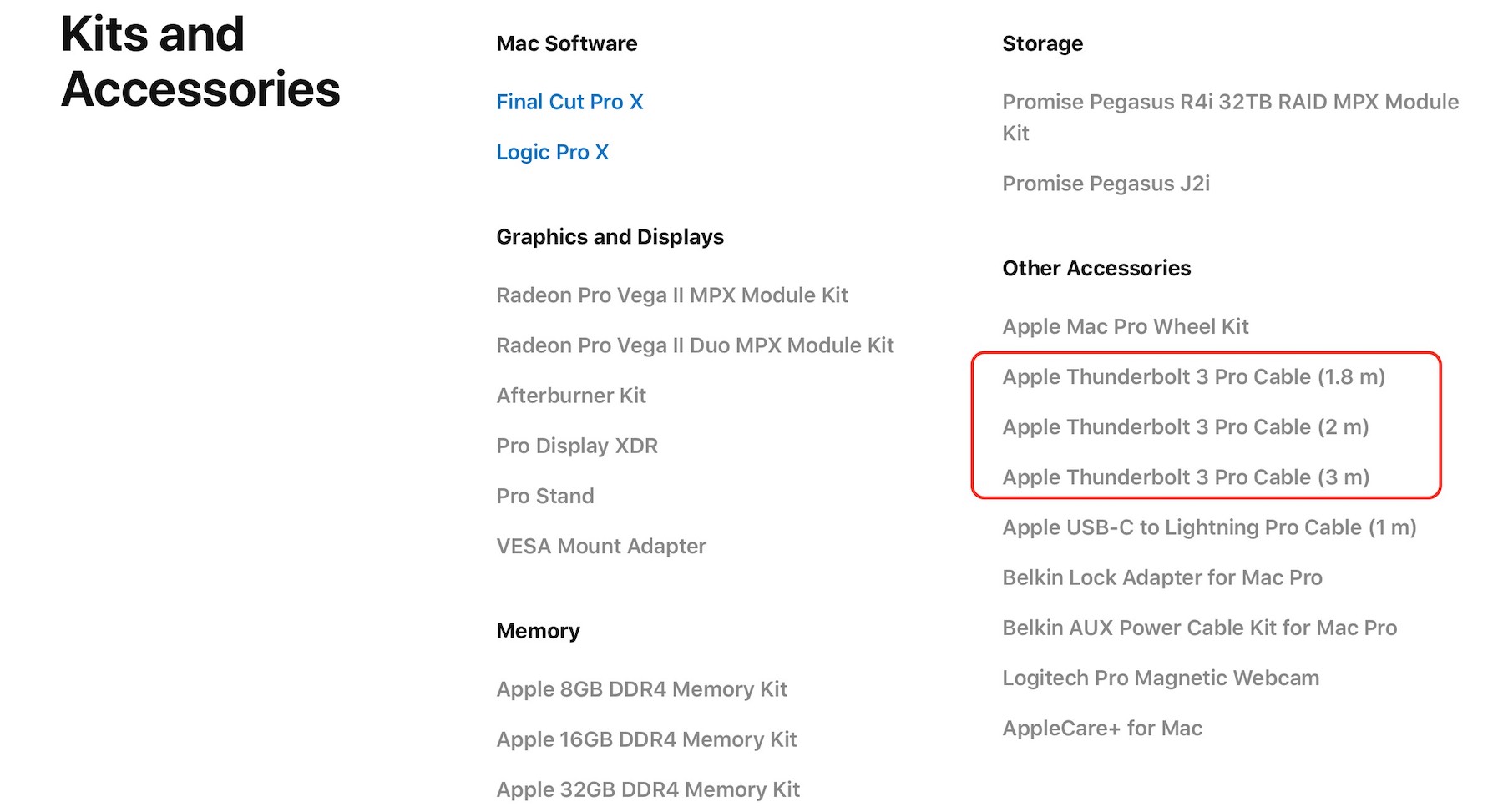Select Apple 8GB DDR4 Memory Kit
The height and width of the screenshot is (812, 1503).
(641, 689)
